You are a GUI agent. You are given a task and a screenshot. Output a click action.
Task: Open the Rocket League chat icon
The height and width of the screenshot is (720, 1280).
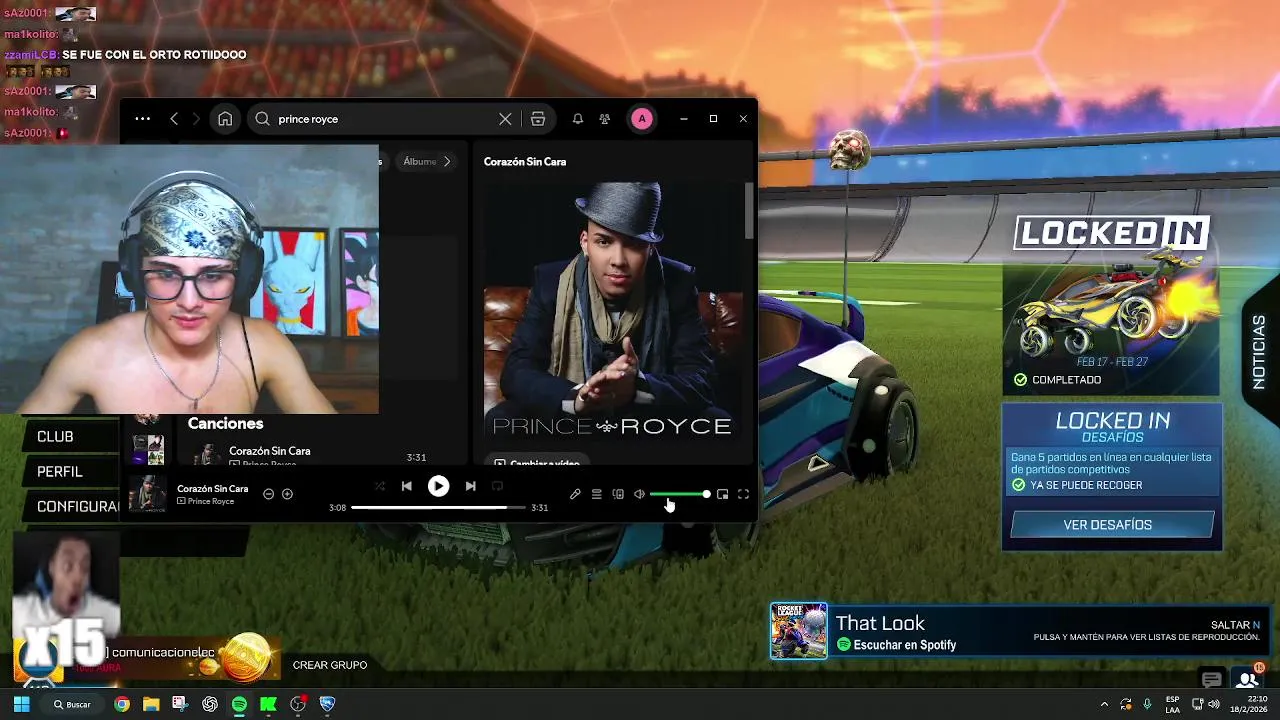coord(1211,680)
